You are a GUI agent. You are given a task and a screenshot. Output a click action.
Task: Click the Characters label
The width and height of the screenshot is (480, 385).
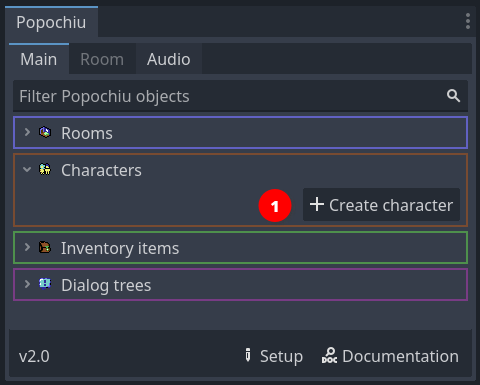click(x=101, y=170)
